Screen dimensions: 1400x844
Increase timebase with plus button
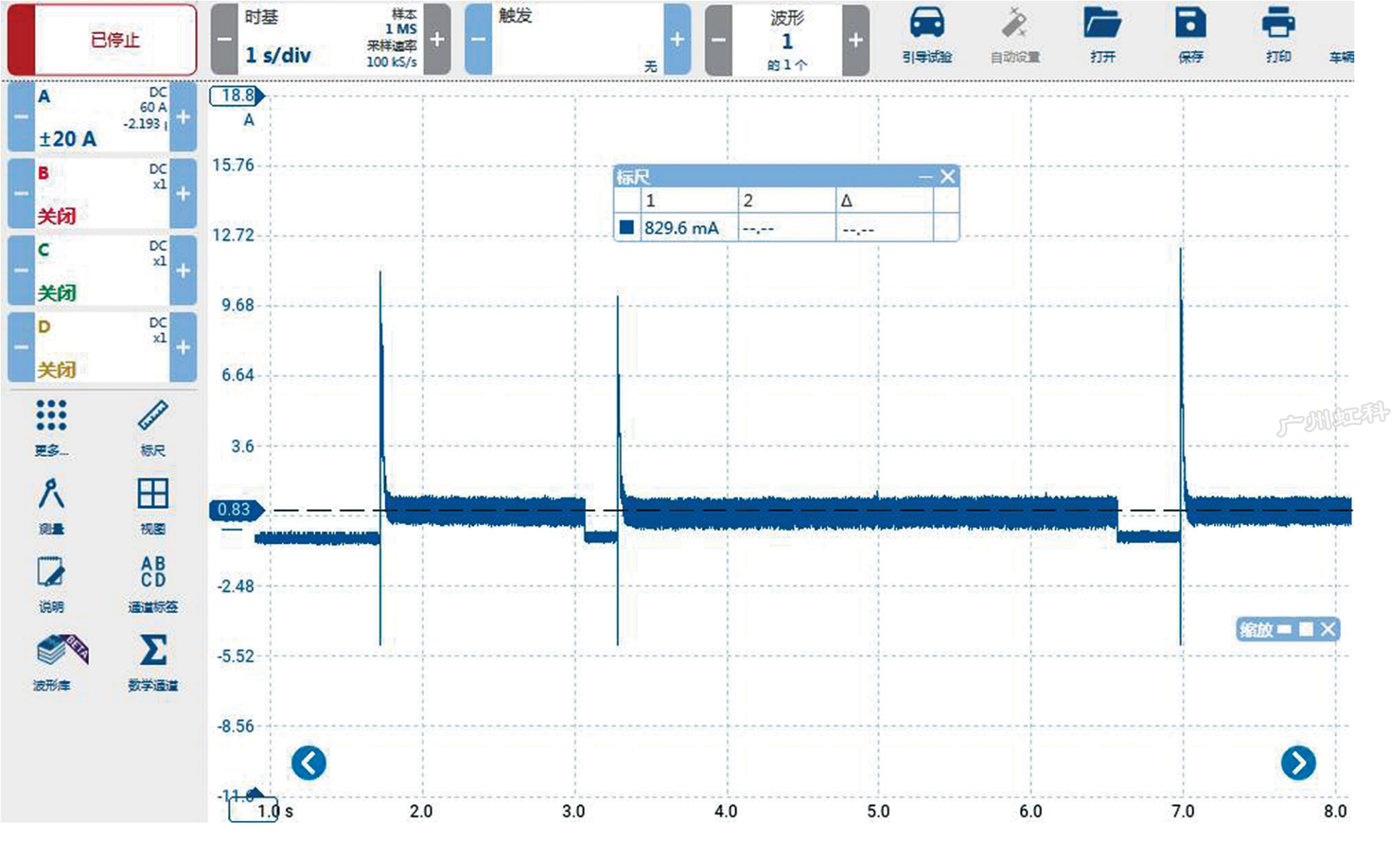(437, 40)
